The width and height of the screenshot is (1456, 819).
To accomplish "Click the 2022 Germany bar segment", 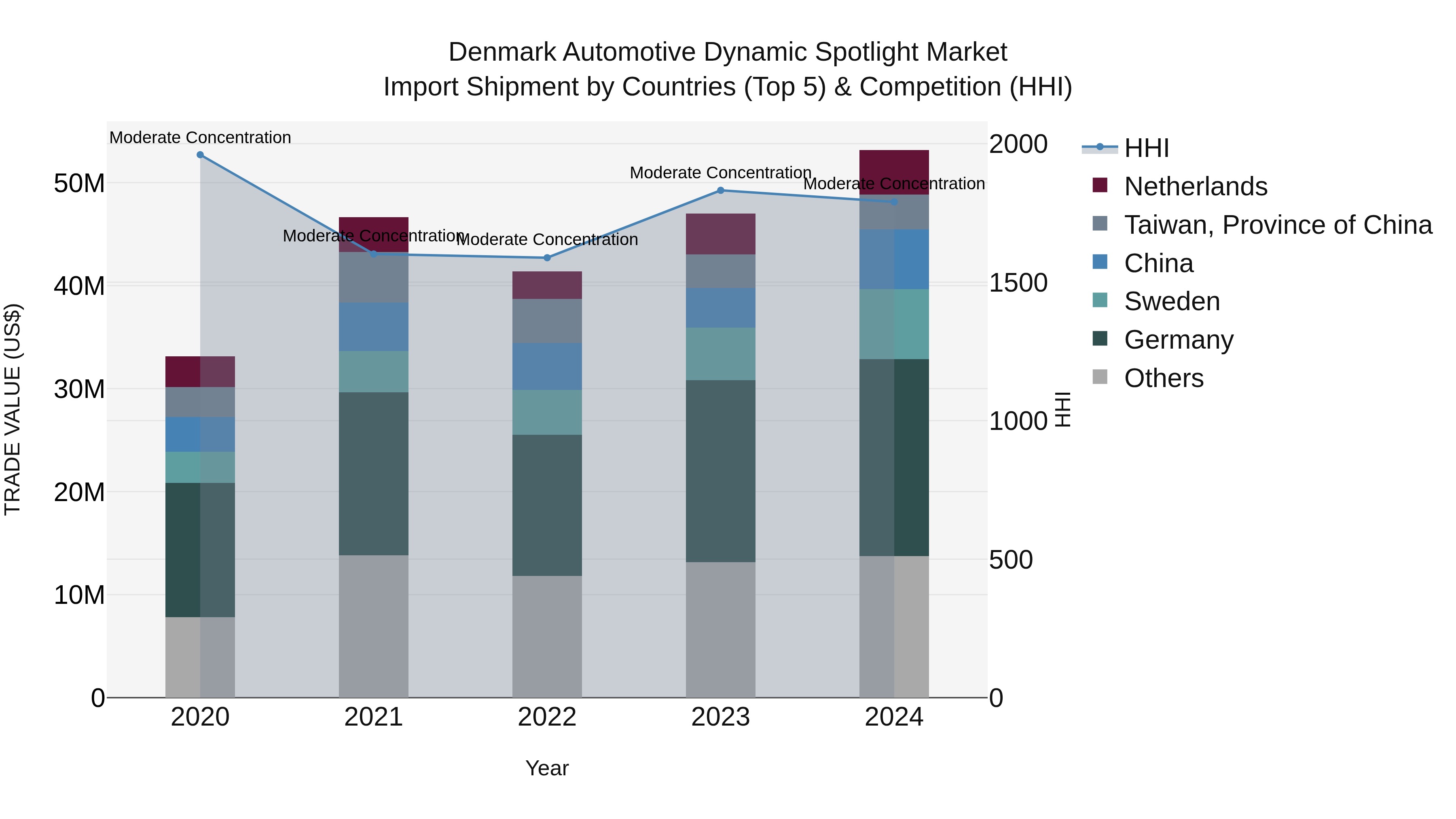I will click(x=547, y=505).
